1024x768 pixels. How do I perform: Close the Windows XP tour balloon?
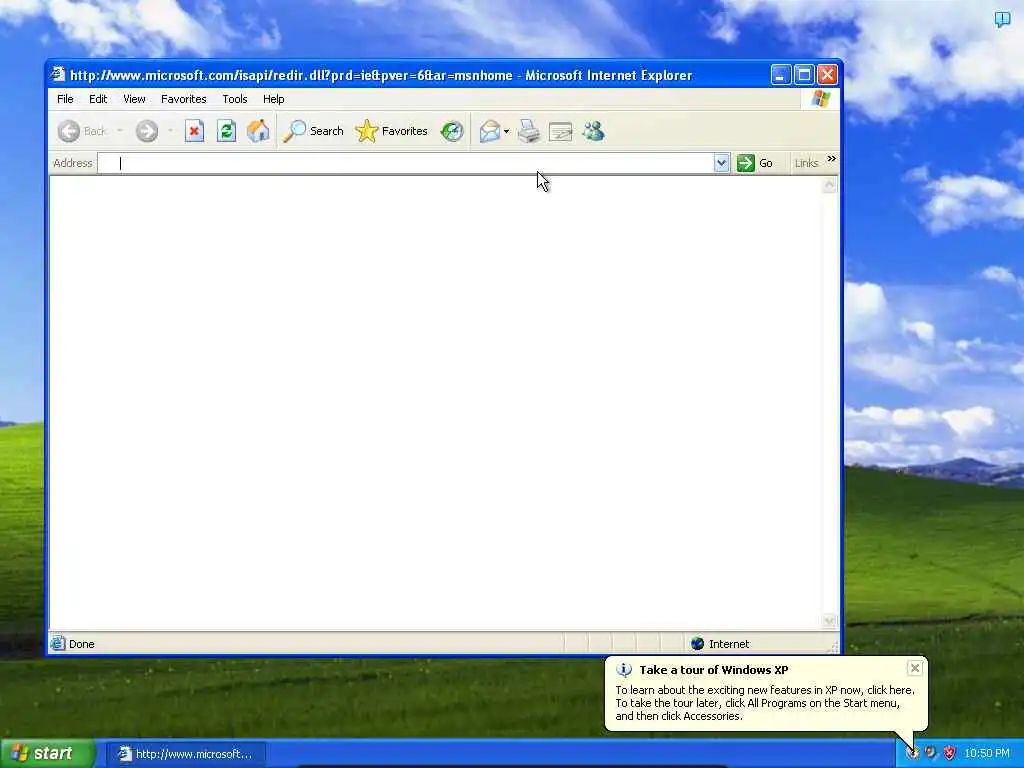pos(915,668)
